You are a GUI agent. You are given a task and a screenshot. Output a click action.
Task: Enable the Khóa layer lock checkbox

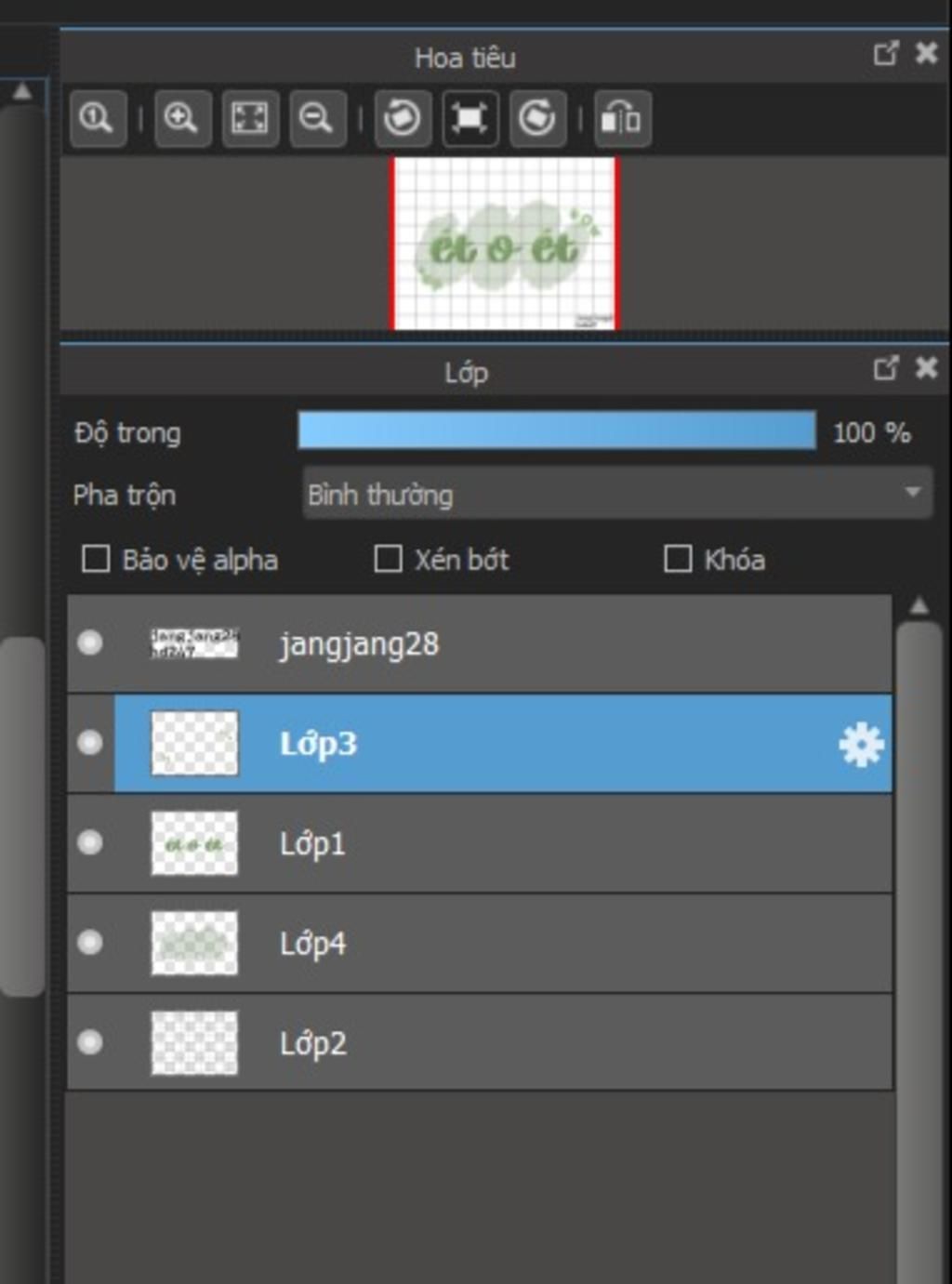pyautogui.click(x=678, y=559)
